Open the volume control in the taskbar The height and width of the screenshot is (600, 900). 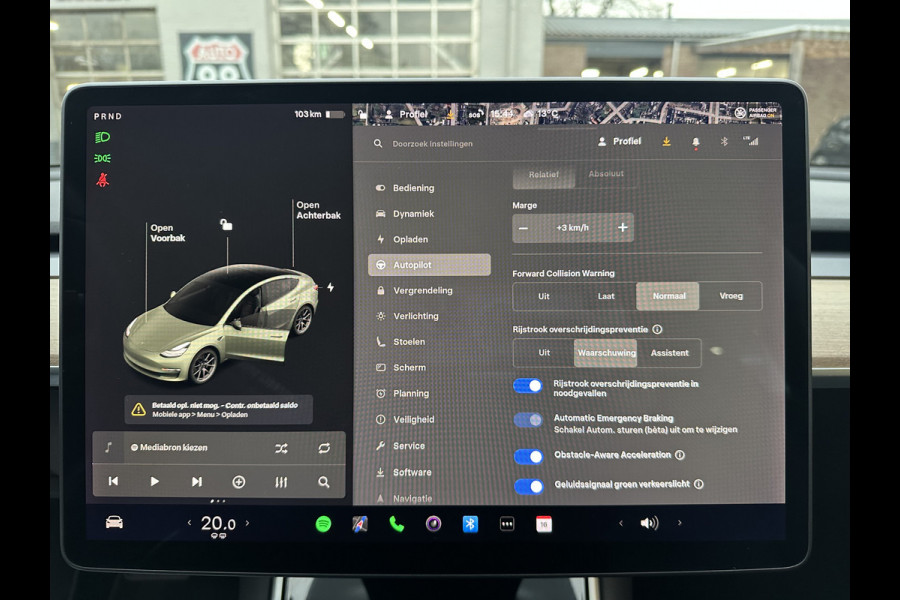648,521
